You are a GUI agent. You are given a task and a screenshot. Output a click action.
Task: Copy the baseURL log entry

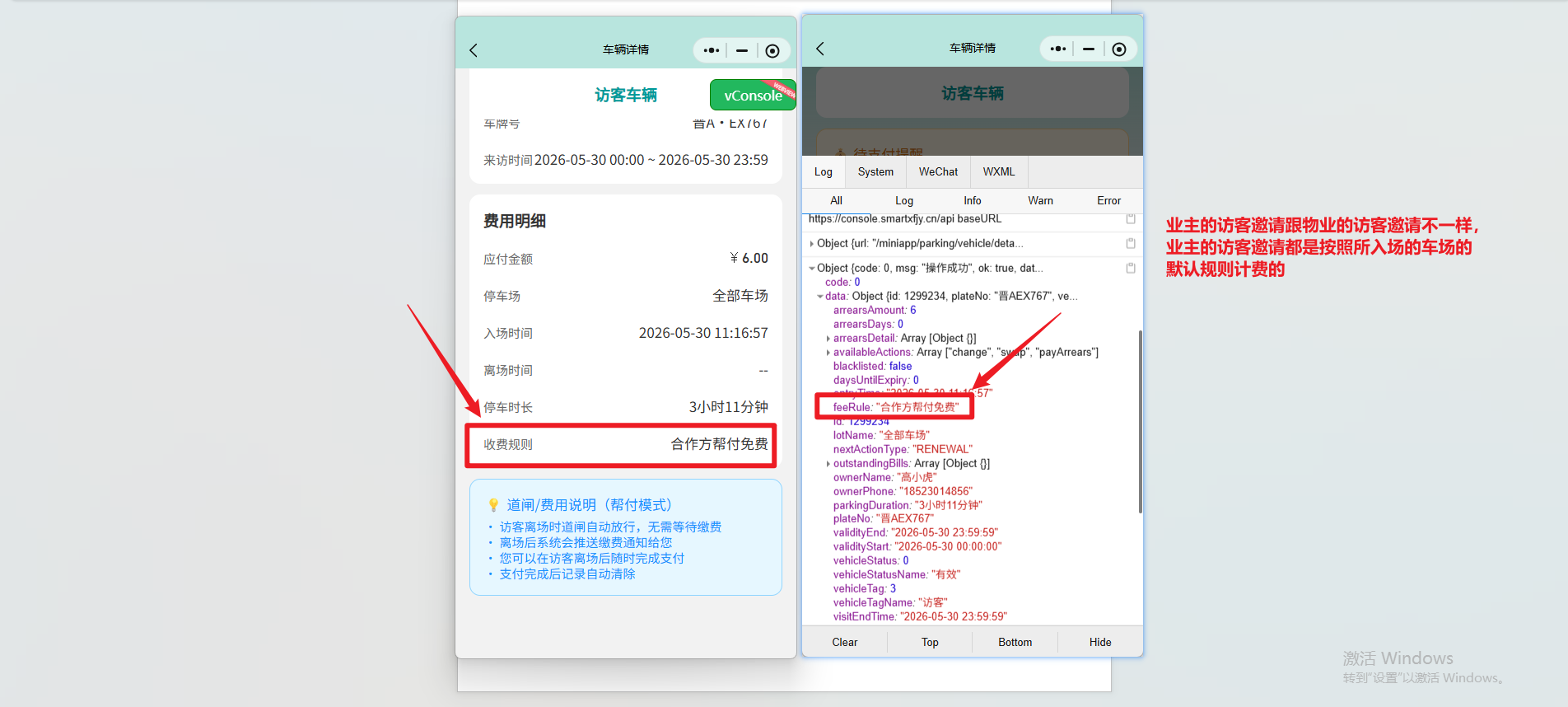(1131, 218)
